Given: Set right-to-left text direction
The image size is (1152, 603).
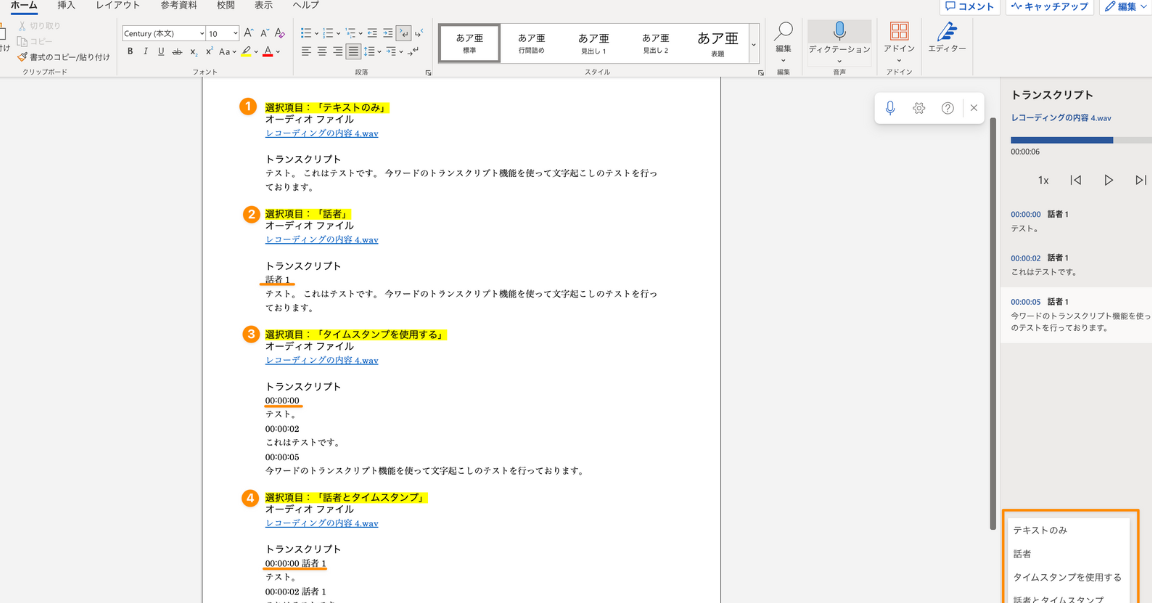Looking at the screenshot, I should (419, 33).
